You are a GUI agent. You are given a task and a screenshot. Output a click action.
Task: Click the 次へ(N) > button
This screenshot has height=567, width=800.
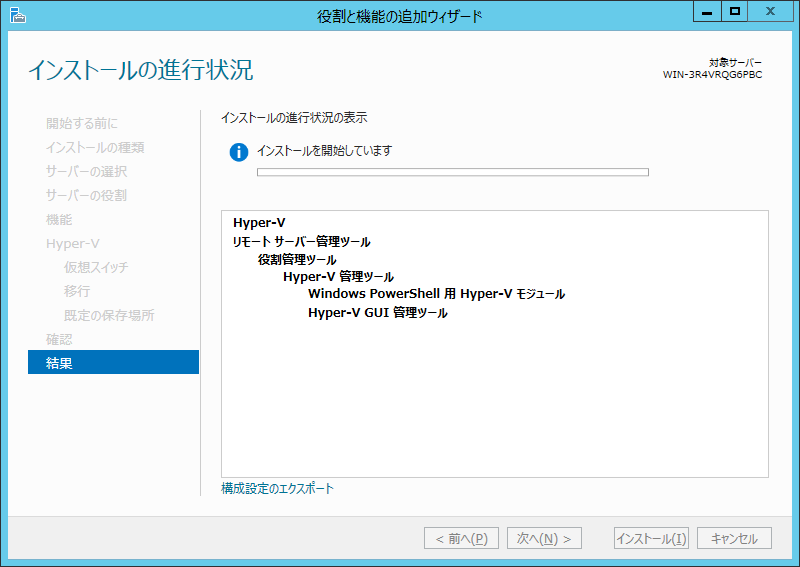pos(544,538)
